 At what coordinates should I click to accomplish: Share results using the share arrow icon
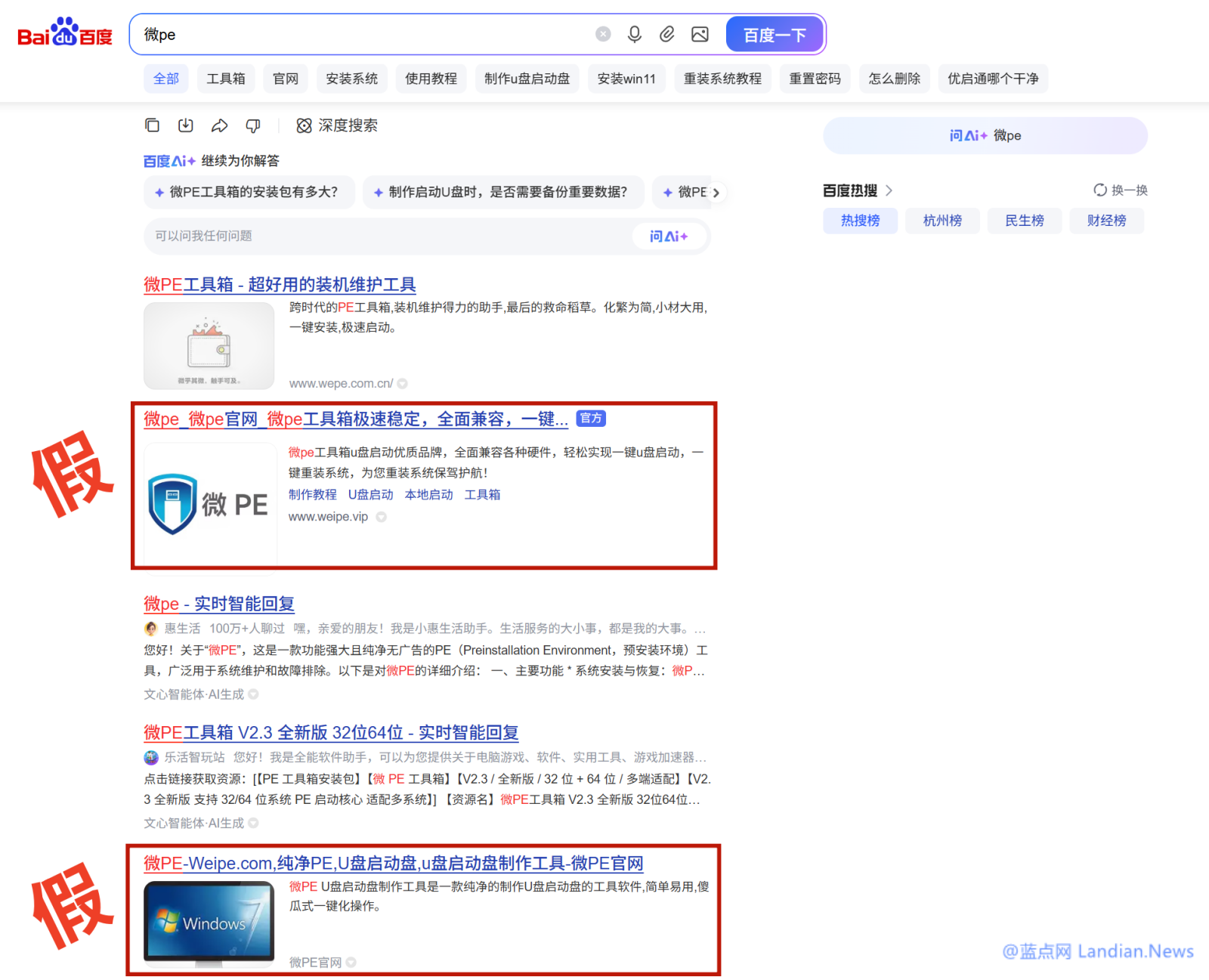(219, 125)
